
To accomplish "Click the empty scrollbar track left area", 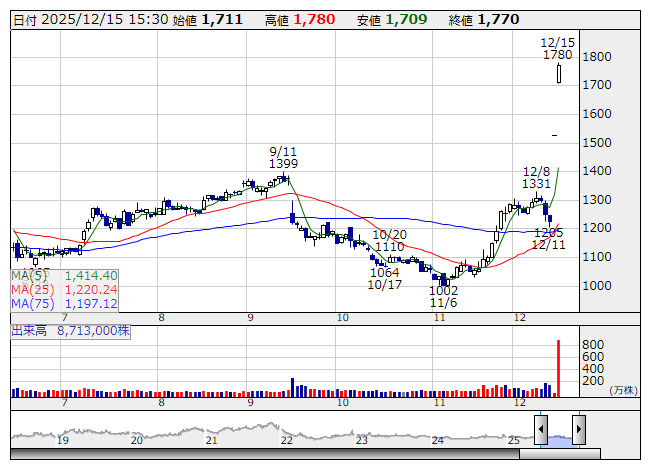I will (265, 454).
